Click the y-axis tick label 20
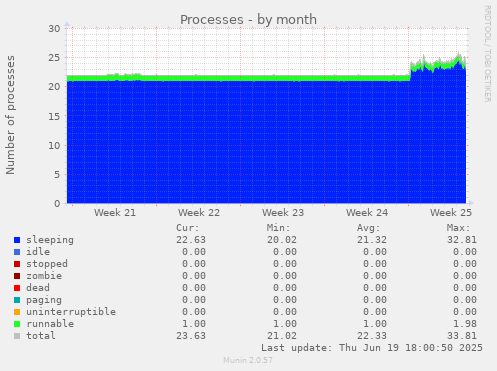 pyautogui.click(x=54, y=87)
